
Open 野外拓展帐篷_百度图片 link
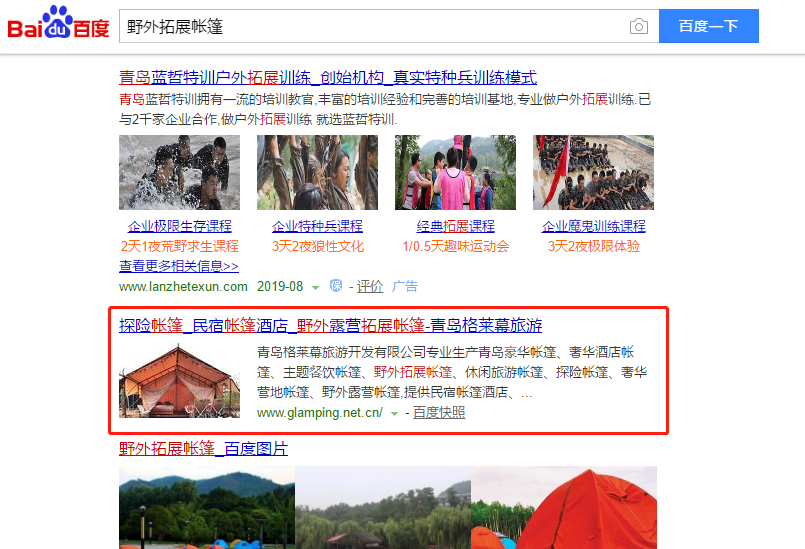click(203, 448)
